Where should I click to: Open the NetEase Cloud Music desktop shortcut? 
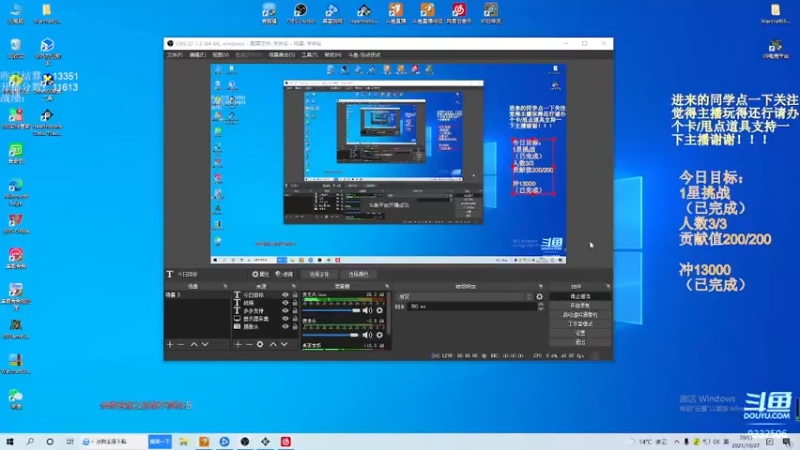pyautogui.click(x=459, y=13)
